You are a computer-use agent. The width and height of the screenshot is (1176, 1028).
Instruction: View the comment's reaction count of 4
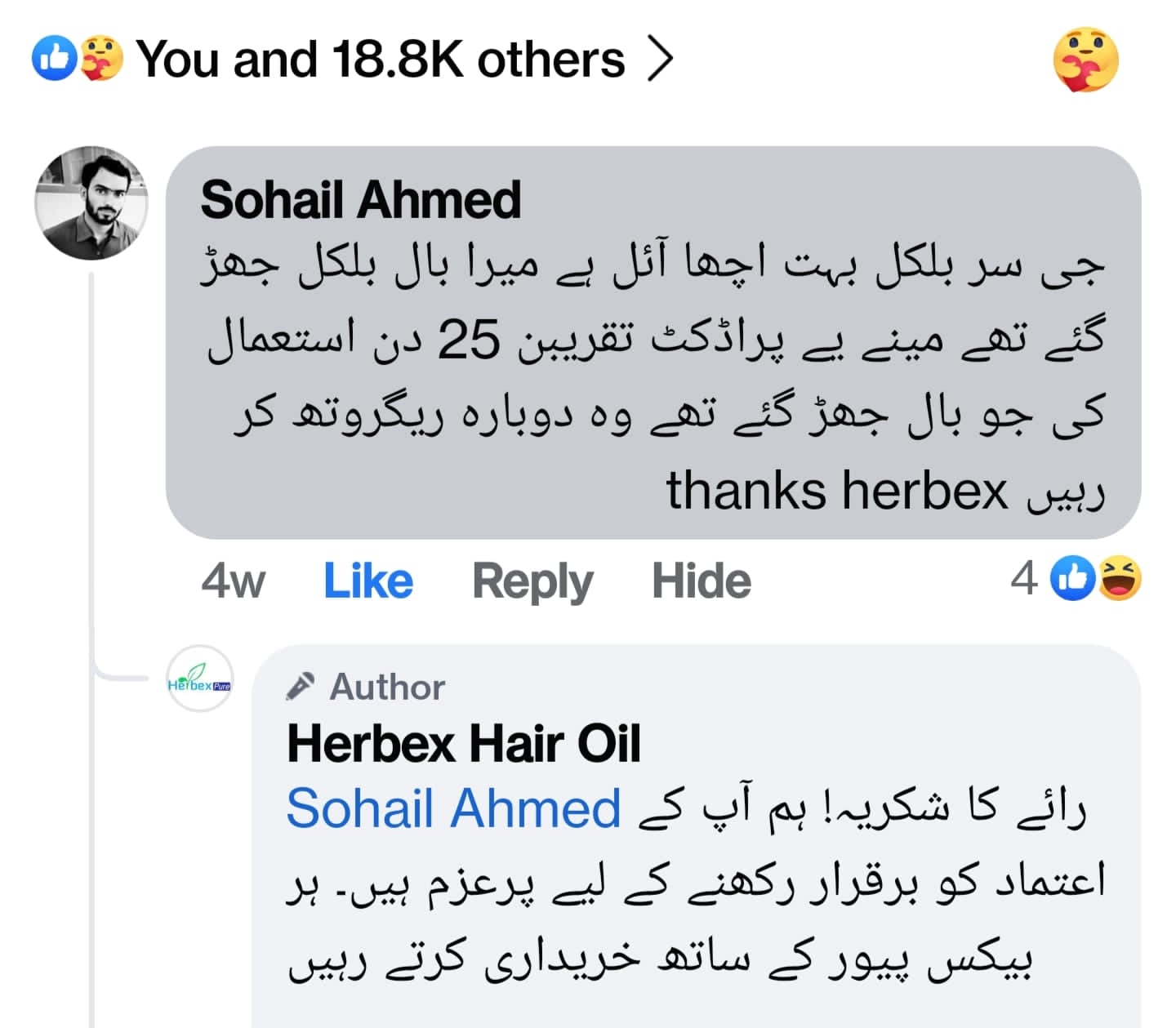(x=1024, y=580)
